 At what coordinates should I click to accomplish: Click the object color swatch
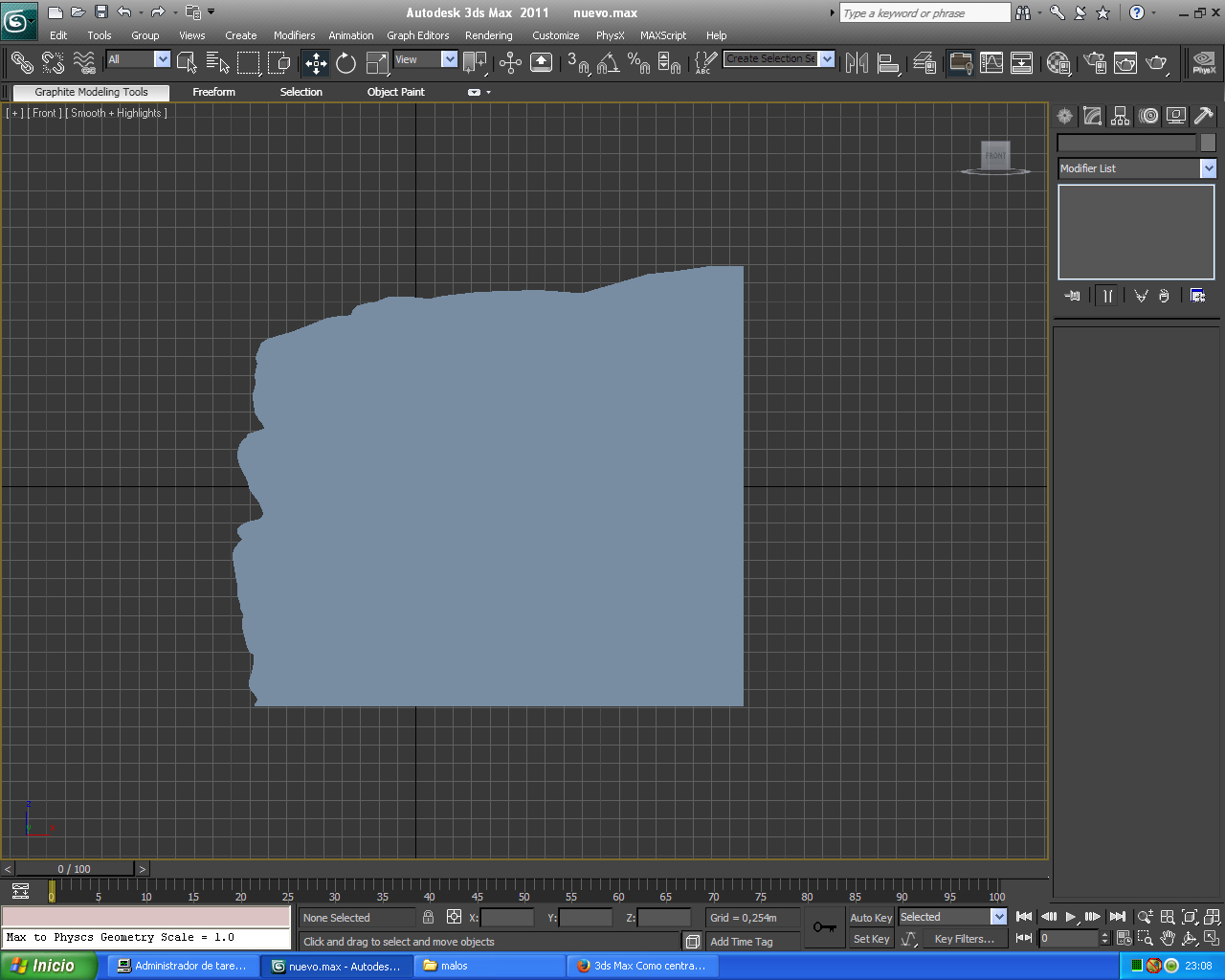click(1208, 143)
